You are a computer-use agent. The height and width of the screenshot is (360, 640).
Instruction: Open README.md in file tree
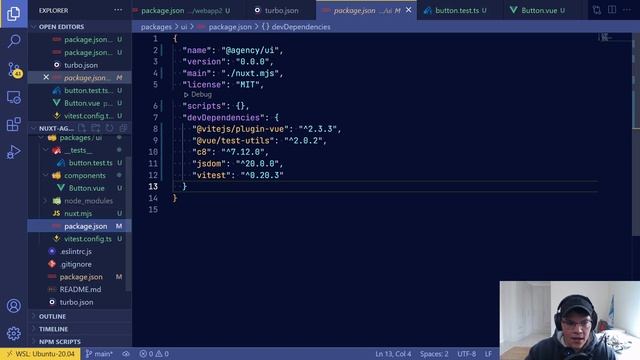[80, 289]
